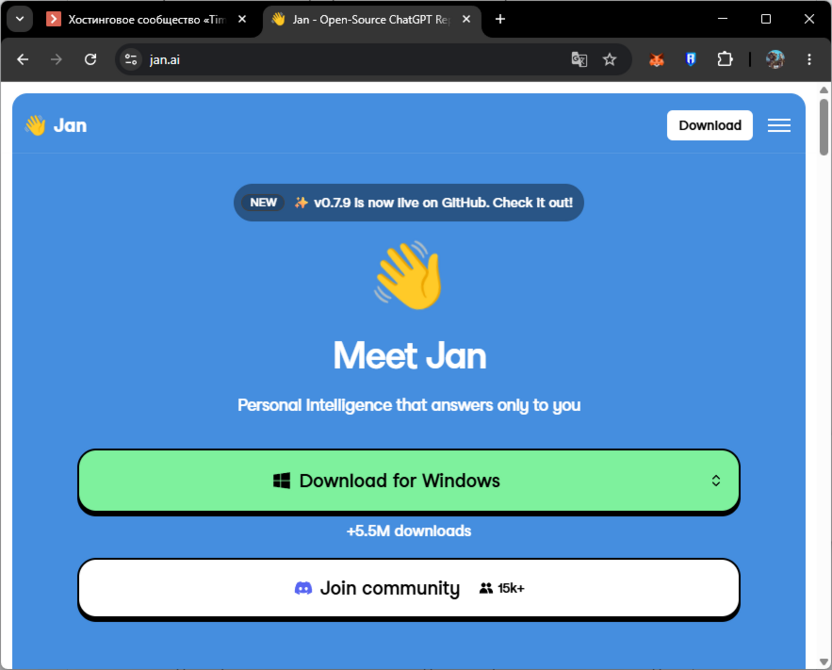
Task: Maximize the browser window
Action: 766,19
